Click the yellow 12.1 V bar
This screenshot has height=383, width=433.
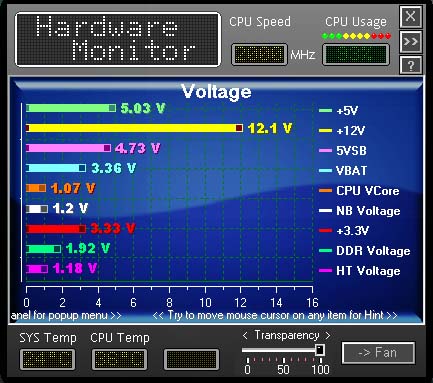(x=134, y=128)
